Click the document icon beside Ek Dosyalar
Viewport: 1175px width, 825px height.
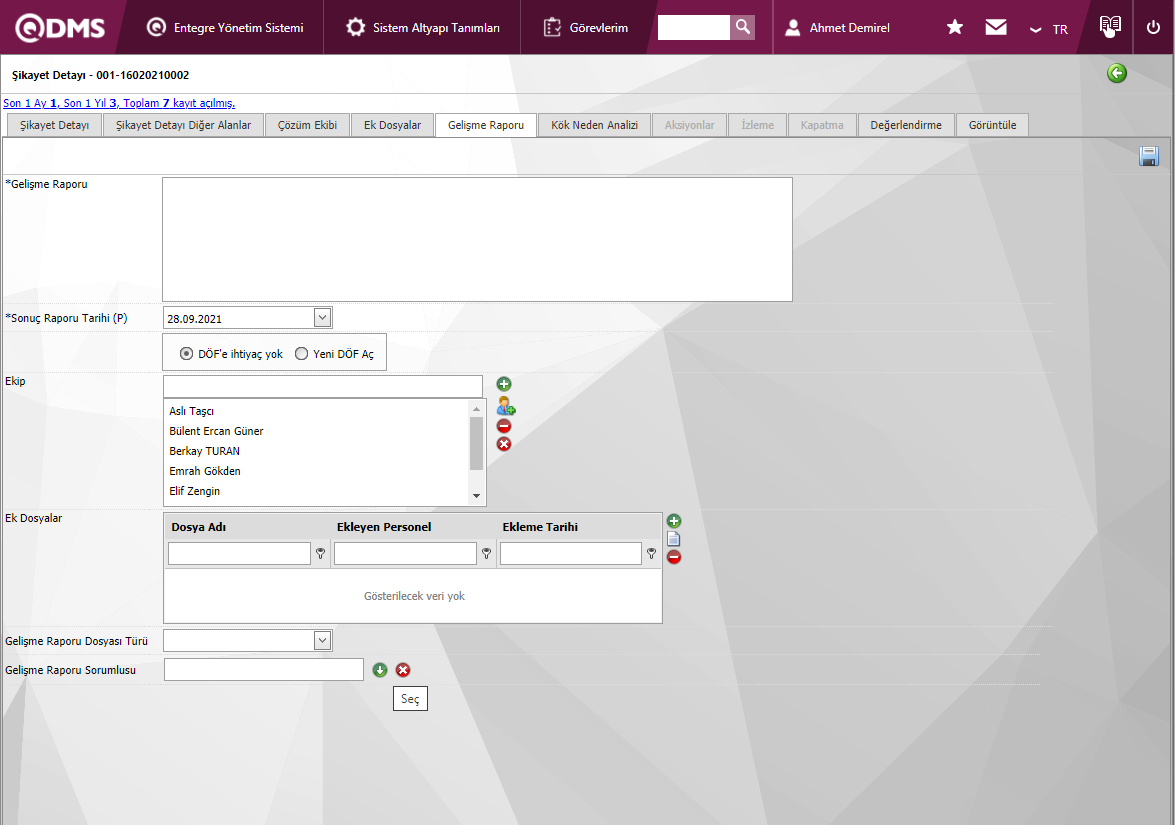tap(674, 539)
